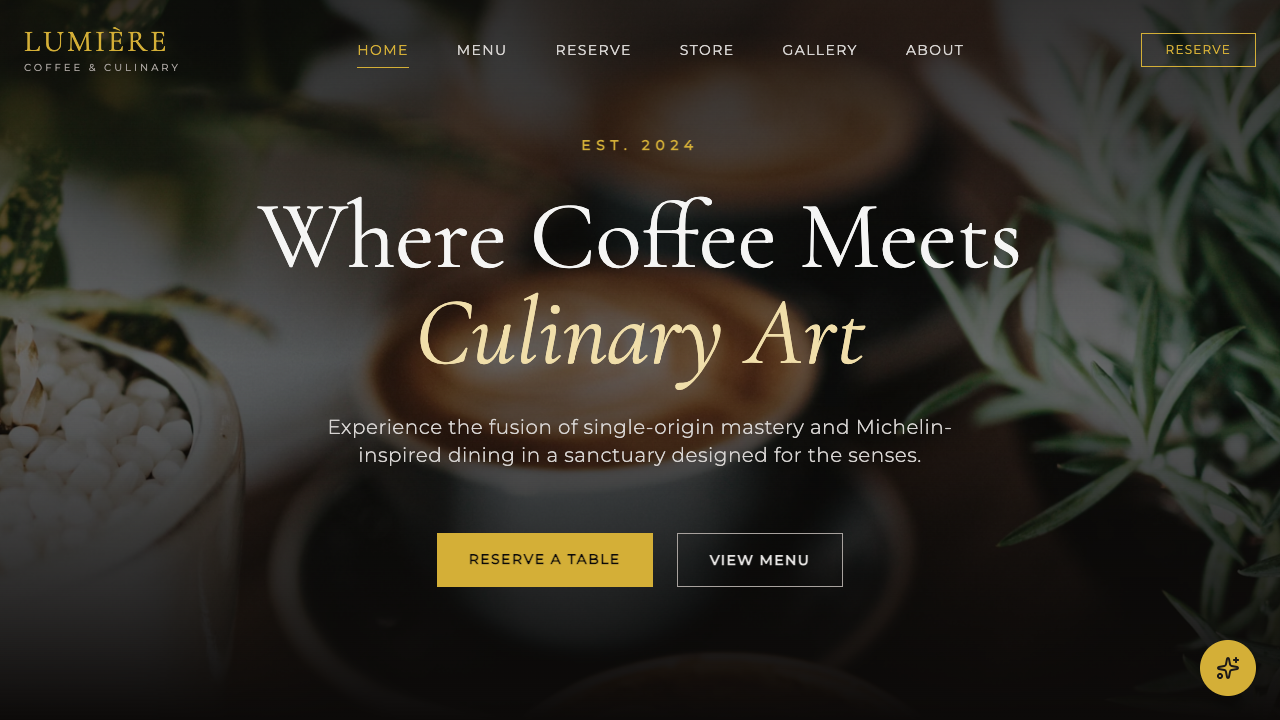The image size is (1280, 720).
Task: Visit the Gallery nav link
Action: point(820,50)
